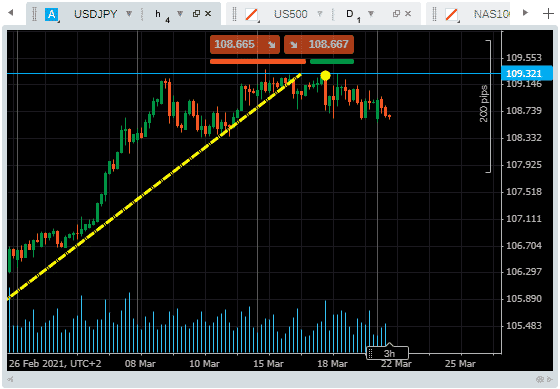Click the 3h candle countdown label
The height and width of the screenshot is (389, 560).
coord(388,353)
